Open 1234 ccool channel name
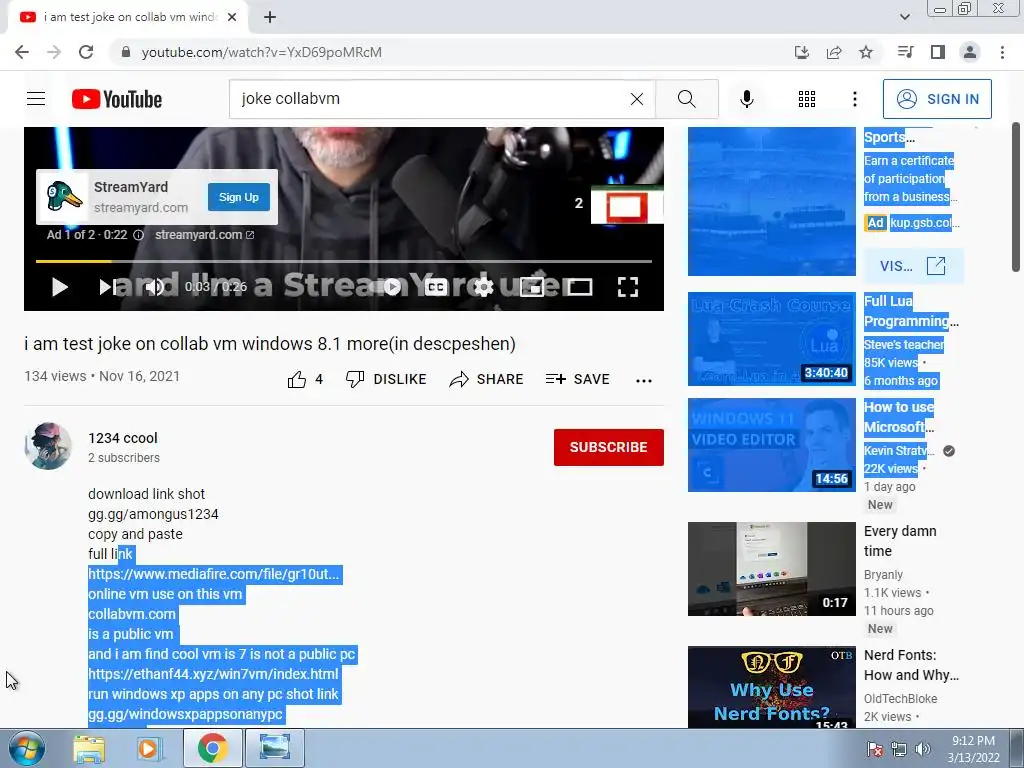 click(123, 438)
